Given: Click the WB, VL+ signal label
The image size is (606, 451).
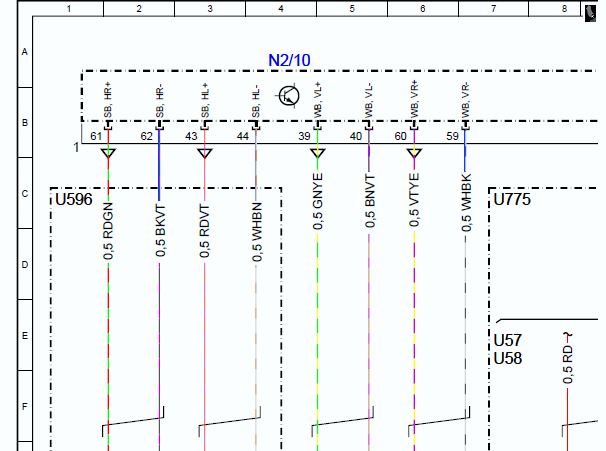Looking at the screenshot, I should 318,100.
